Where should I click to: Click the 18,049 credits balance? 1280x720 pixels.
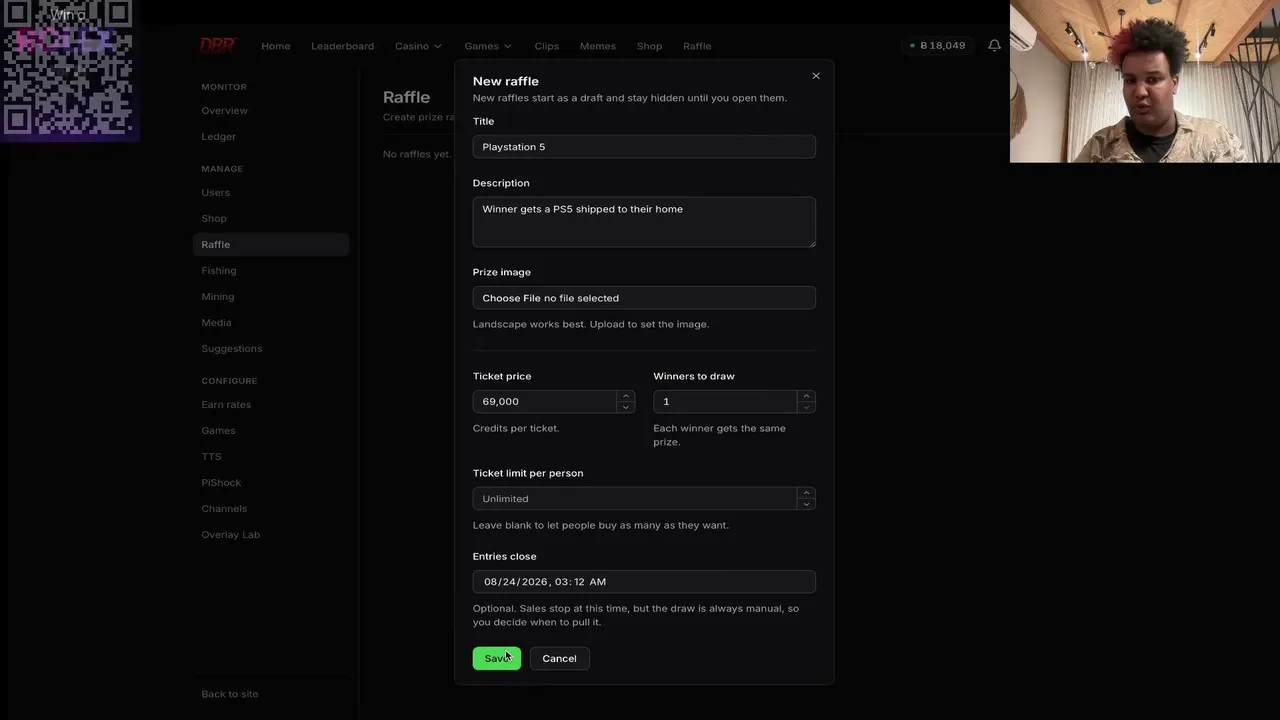coord(937,46)
